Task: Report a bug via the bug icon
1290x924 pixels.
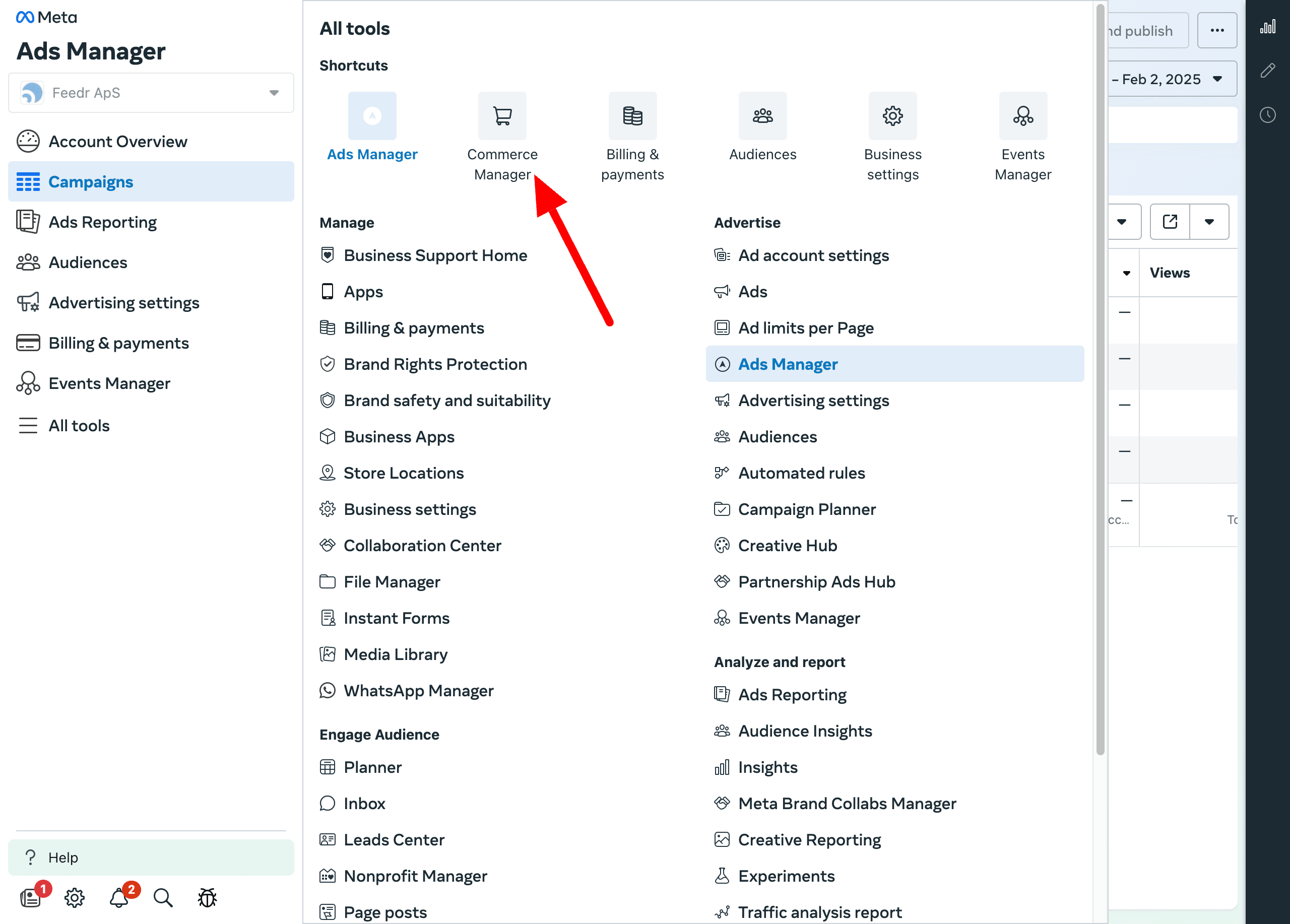Action: click(207, 897)
